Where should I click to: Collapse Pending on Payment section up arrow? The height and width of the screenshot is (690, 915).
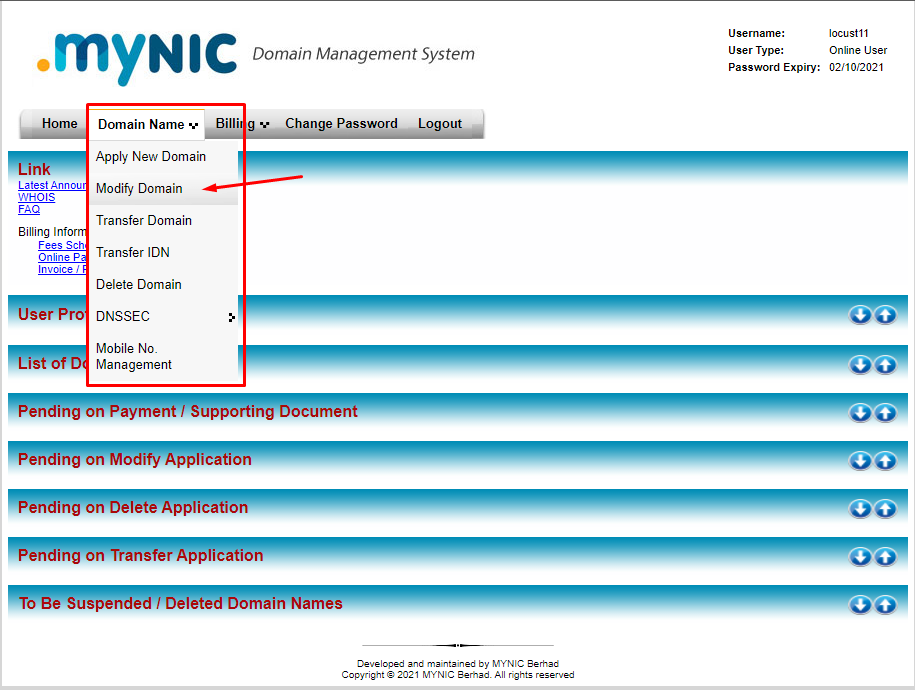coord(885,413)
